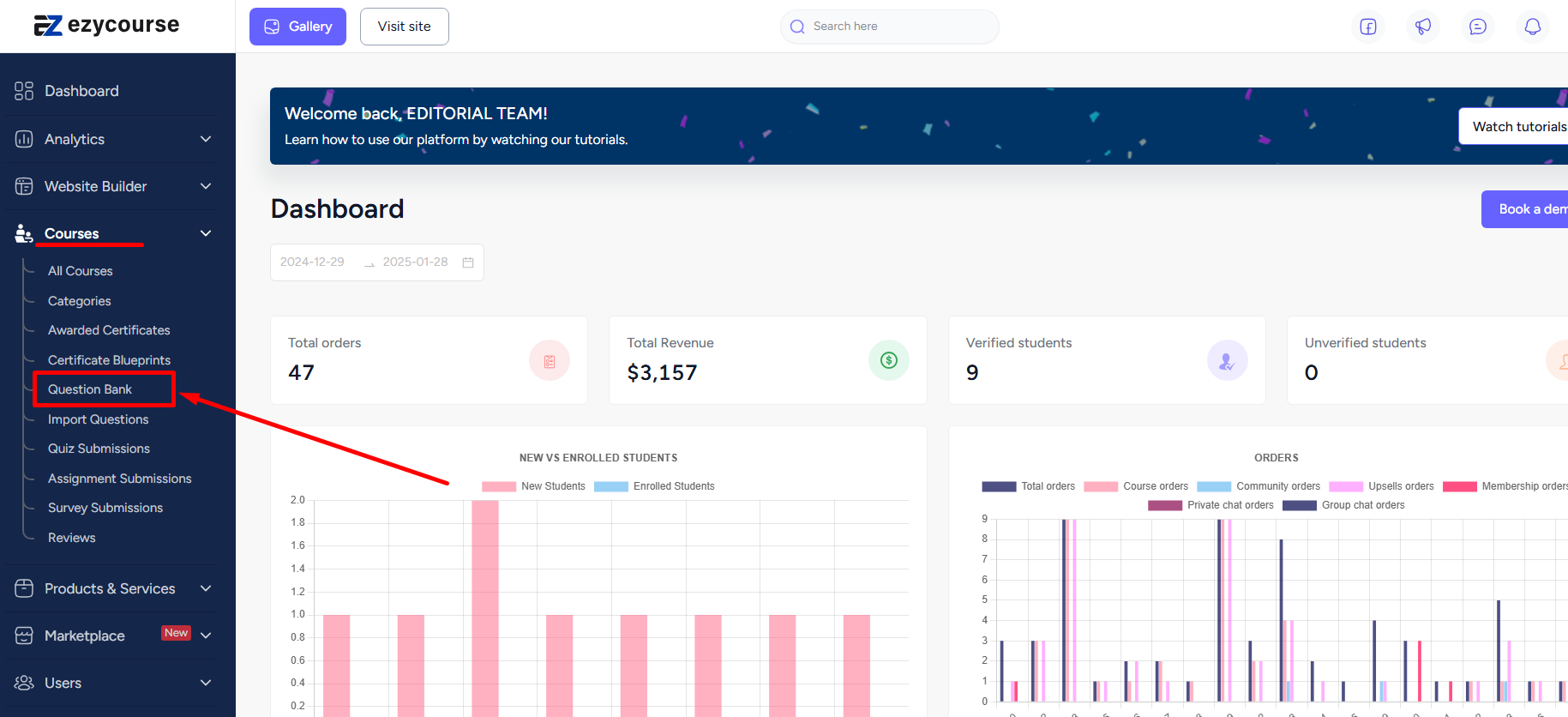Expand the Users menu chevron
Image resolution: width=1568 pixels, height=717 pixels.
click(x=206, y=683)
